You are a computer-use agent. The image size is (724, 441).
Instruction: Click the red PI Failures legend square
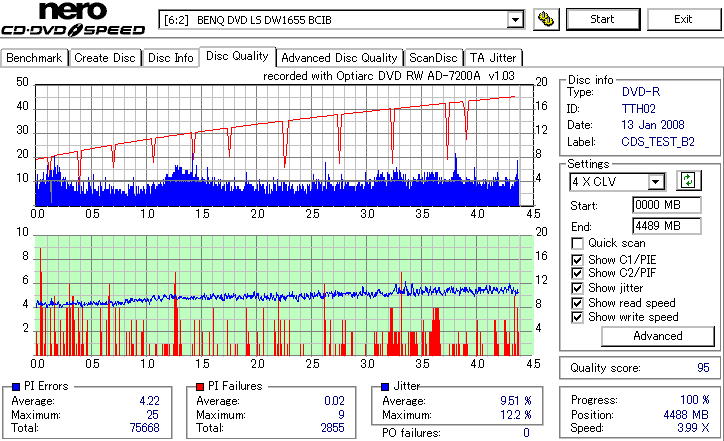pyautogui.click(x=200, y=387)
